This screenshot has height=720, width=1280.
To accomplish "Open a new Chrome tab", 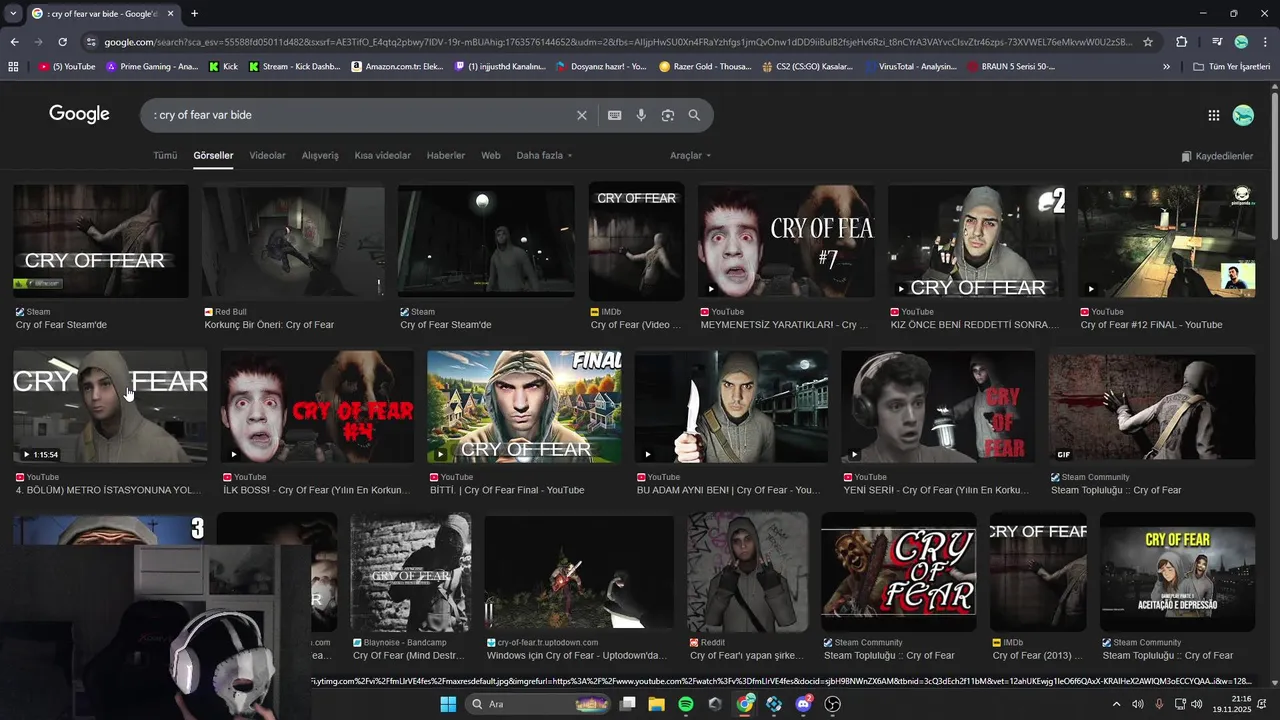I will pos(194,13).
